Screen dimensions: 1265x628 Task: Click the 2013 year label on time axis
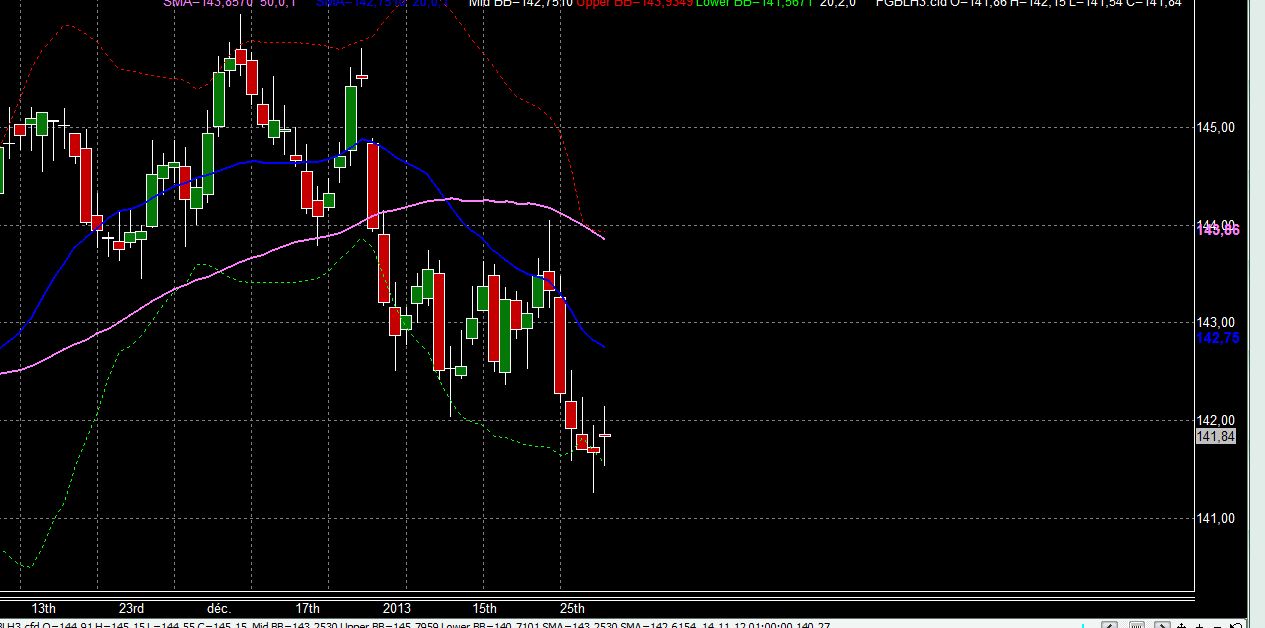tap(396, 608)
